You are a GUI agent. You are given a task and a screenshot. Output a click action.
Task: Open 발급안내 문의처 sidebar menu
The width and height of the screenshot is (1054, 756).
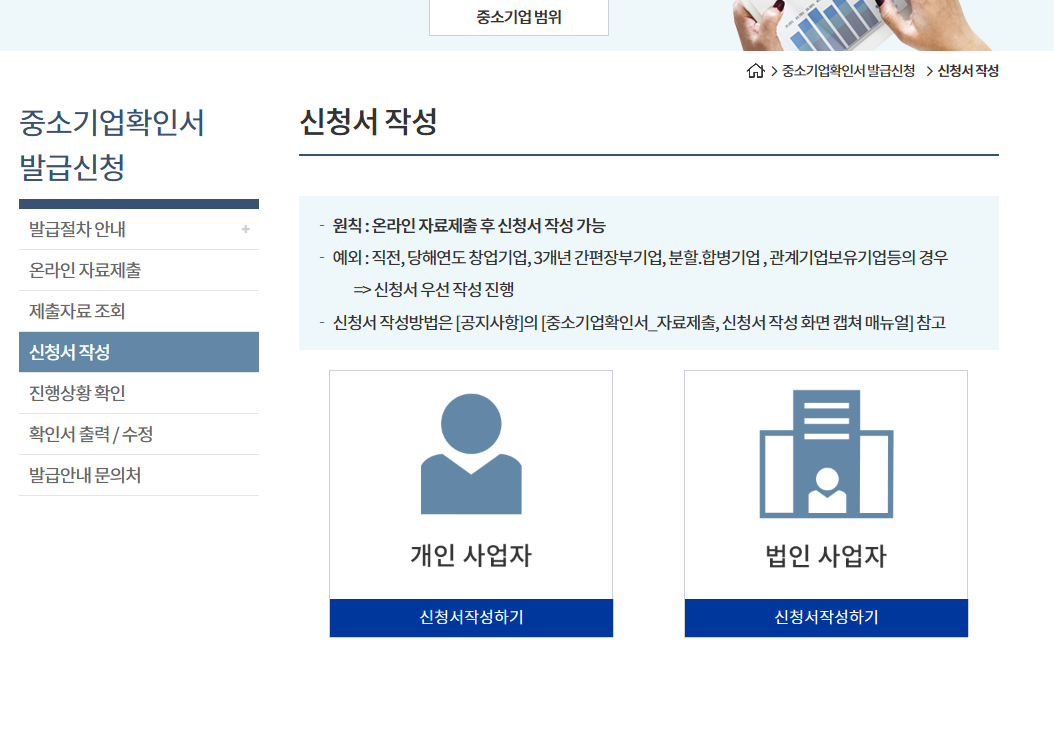tap(139, 475)
